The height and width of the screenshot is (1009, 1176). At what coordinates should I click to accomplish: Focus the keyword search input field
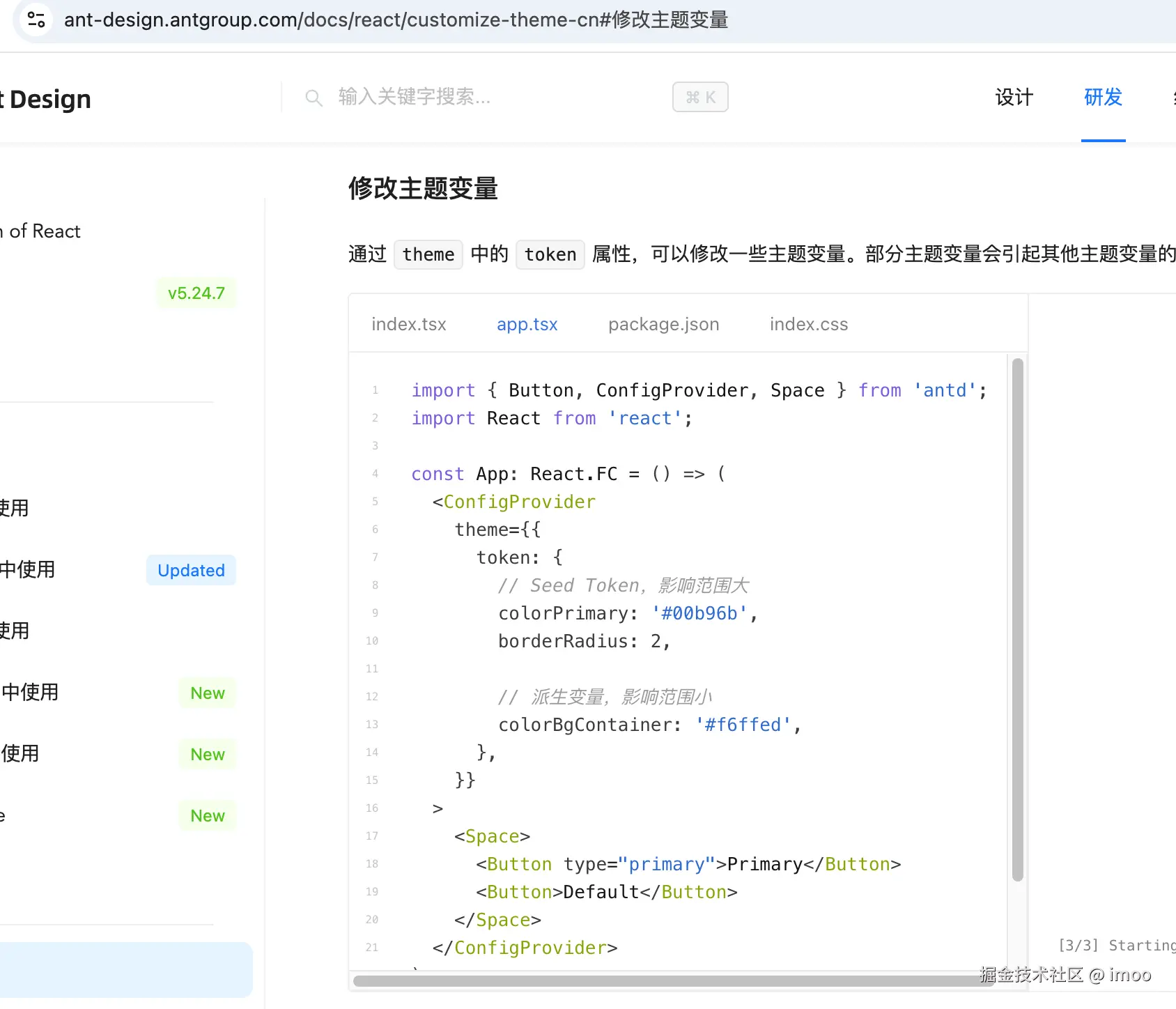tap(488, 97)
